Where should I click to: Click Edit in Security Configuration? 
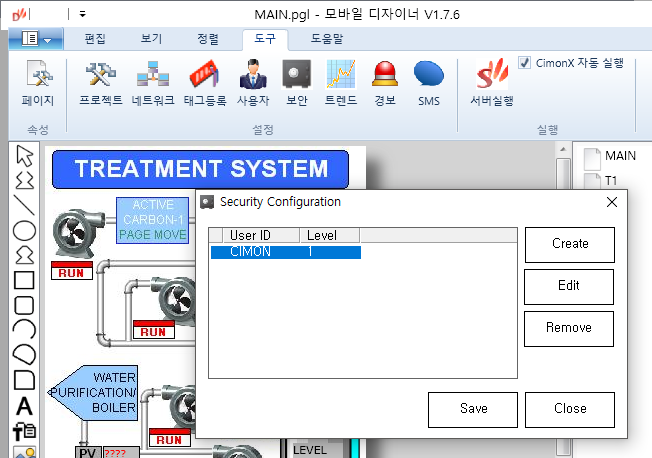(569, 287)
